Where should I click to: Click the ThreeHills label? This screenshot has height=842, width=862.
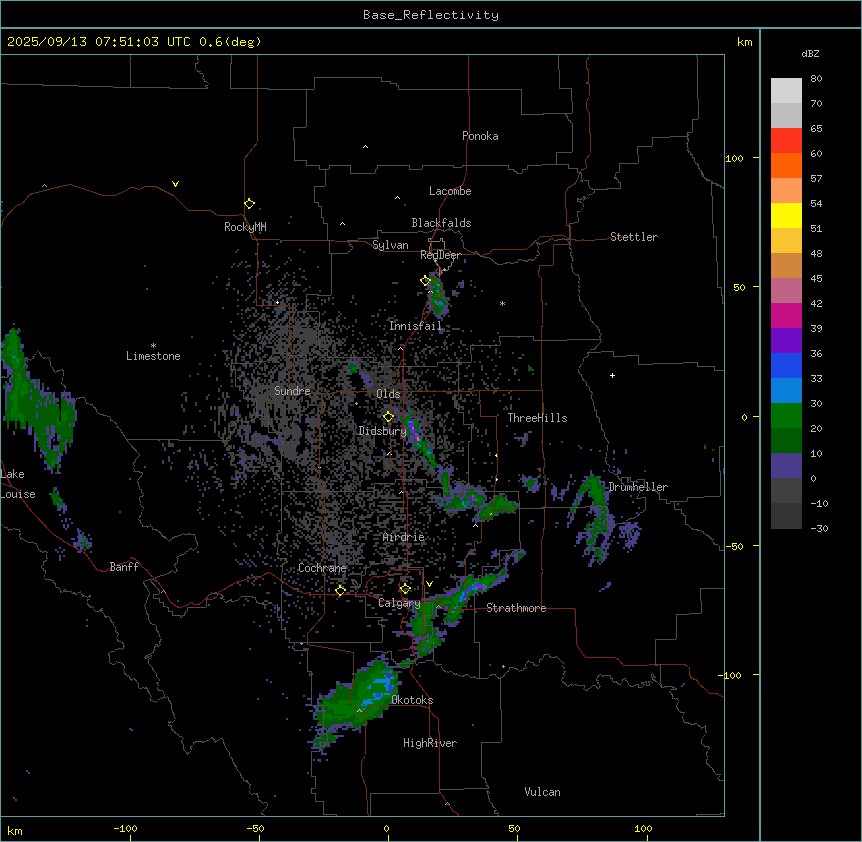(537, 418)
